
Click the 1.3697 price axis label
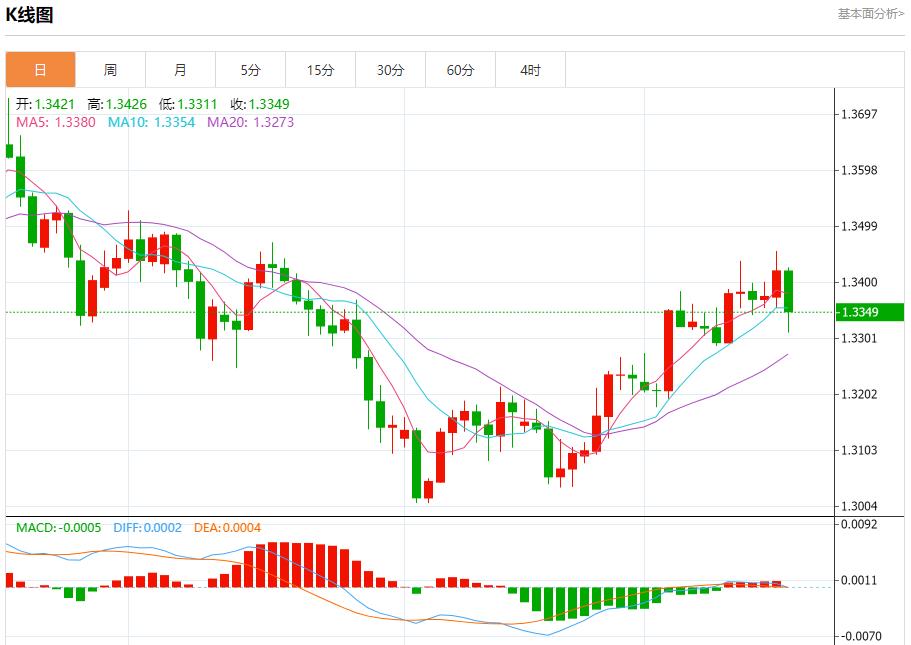click(x=860, y=114)
